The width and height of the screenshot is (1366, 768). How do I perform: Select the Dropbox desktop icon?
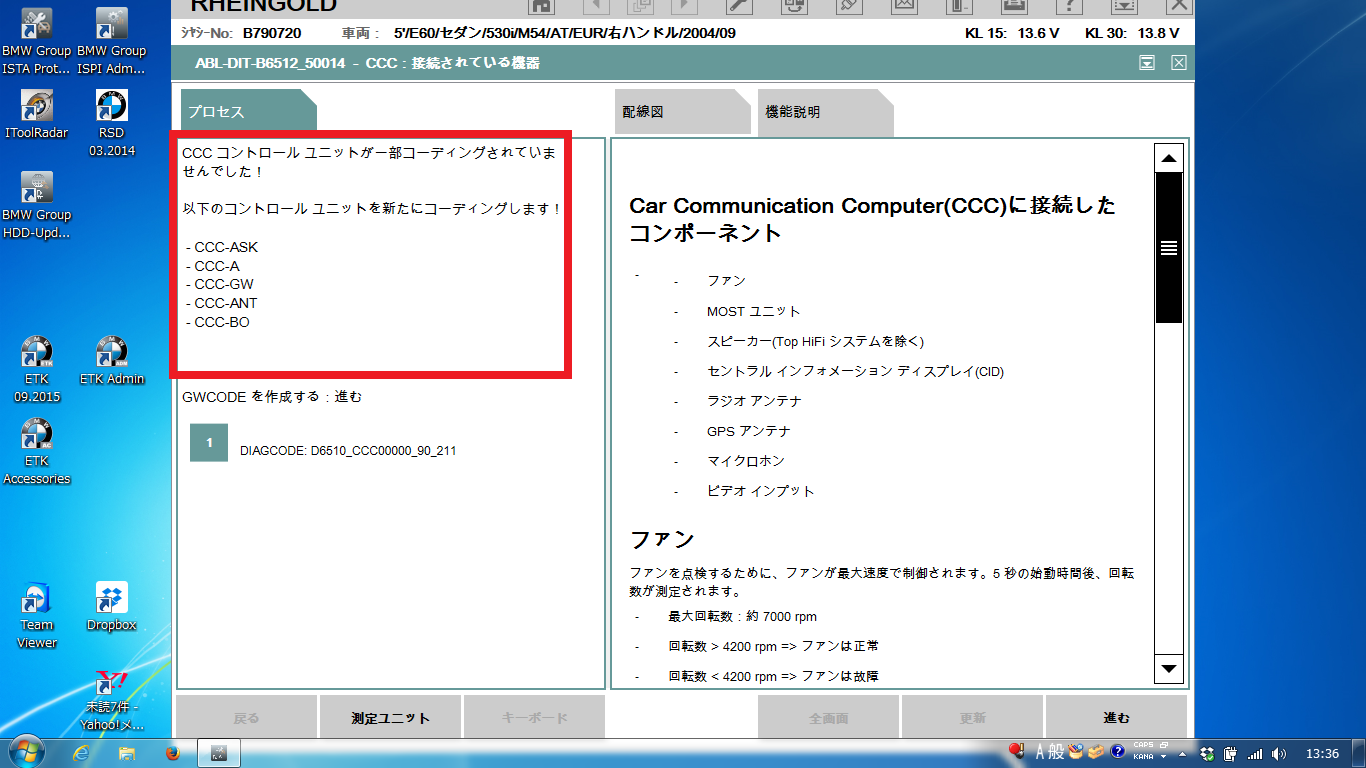click(x=111, y=607)
